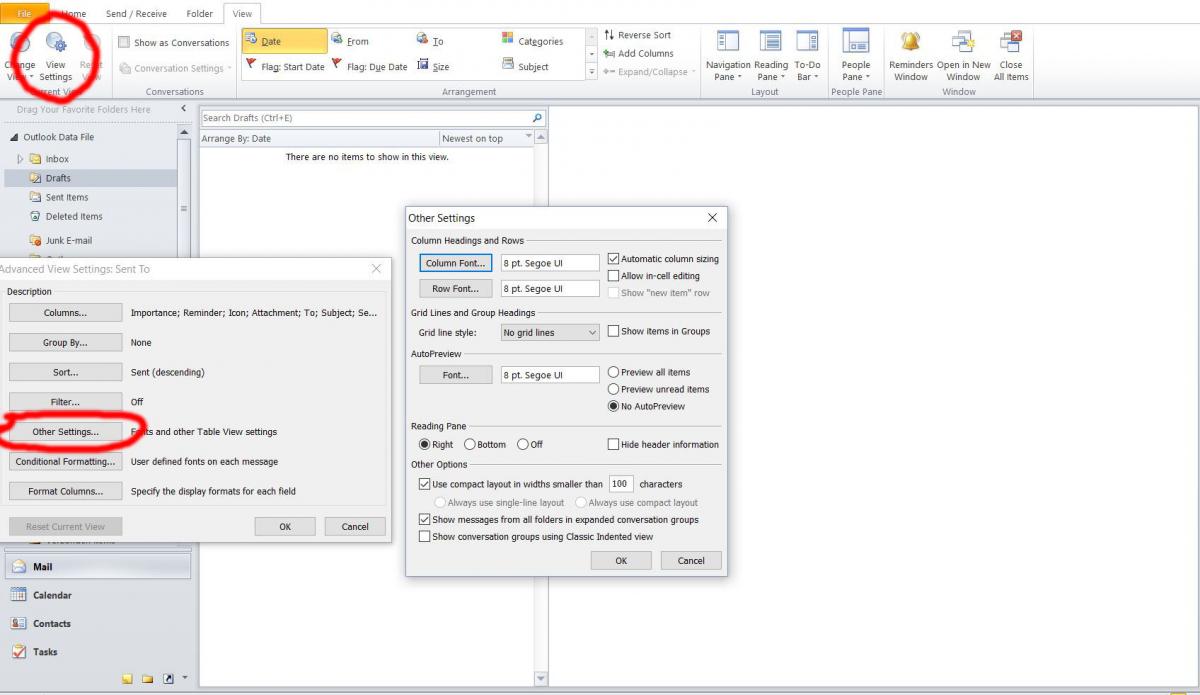Arrange by Flag: Due Date
This screenshot has height=695, width=1200.
369,67
